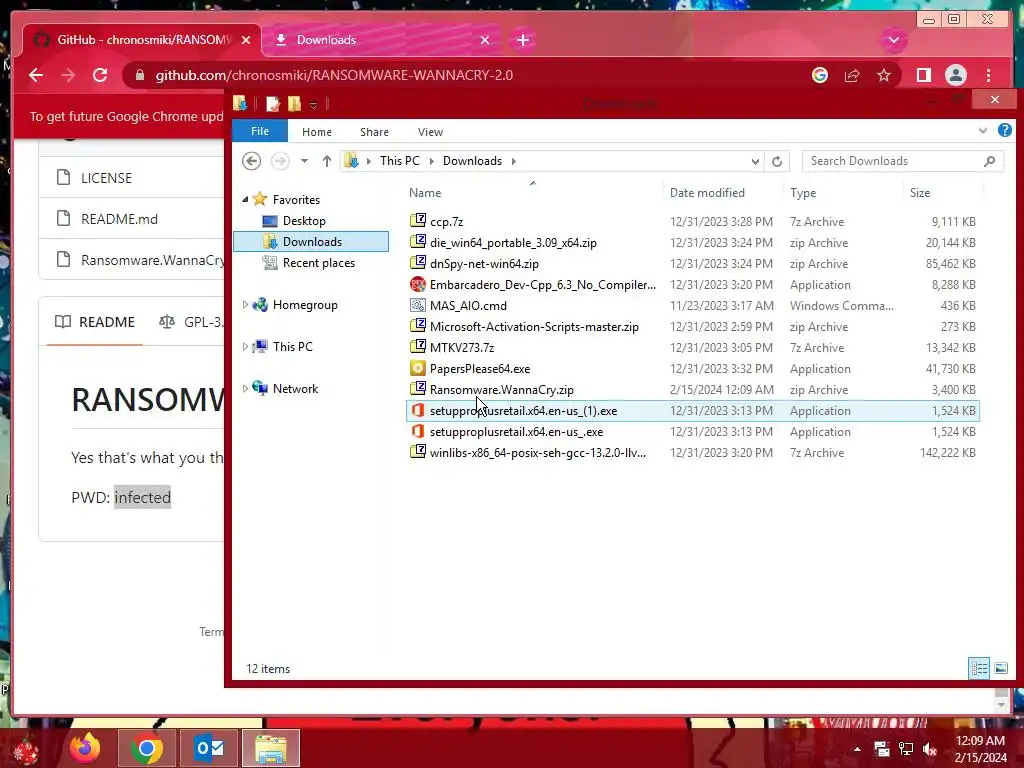This screenshot has height=768, width=1024.
Task: Bookmark the page with the star icon
Action: pyautogui.click(x=884, y=76)
